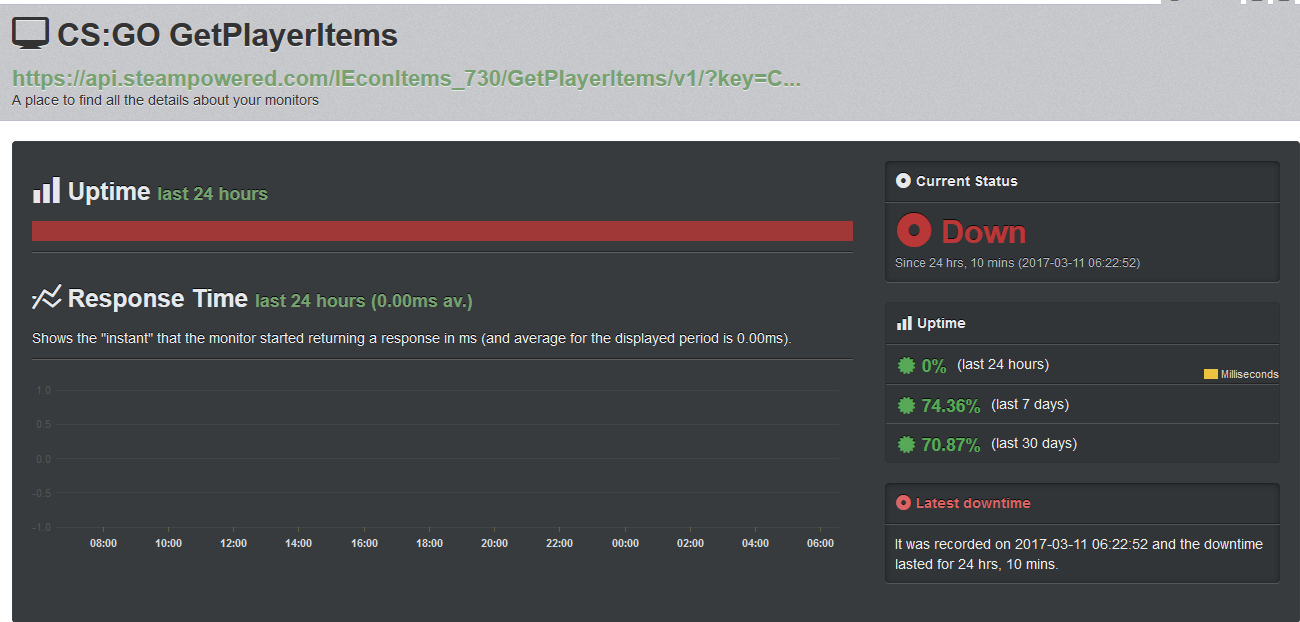Click the green badge next to 74.36%
Viewport: 1300px width, 622px height.
point(906,405)
